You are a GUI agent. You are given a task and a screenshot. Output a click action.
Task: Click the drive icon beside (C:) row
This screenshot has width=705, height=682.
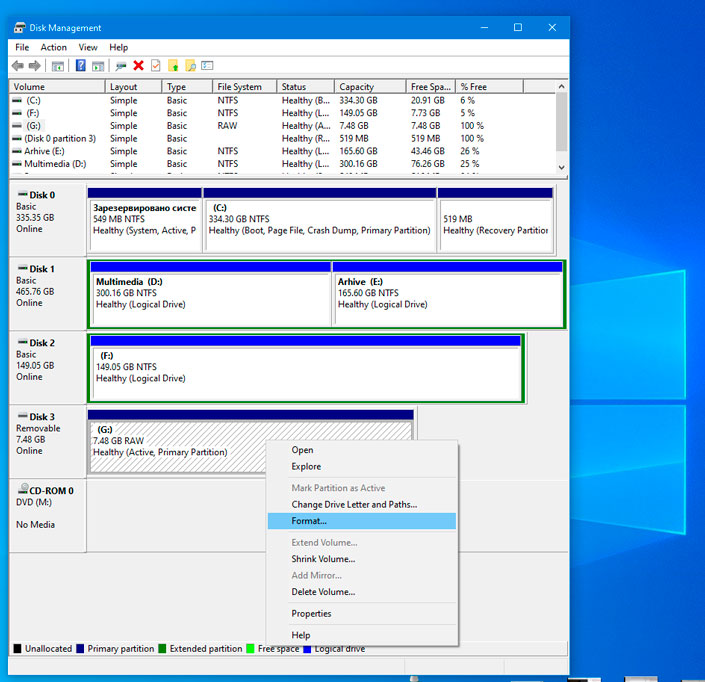pos(17,100)
